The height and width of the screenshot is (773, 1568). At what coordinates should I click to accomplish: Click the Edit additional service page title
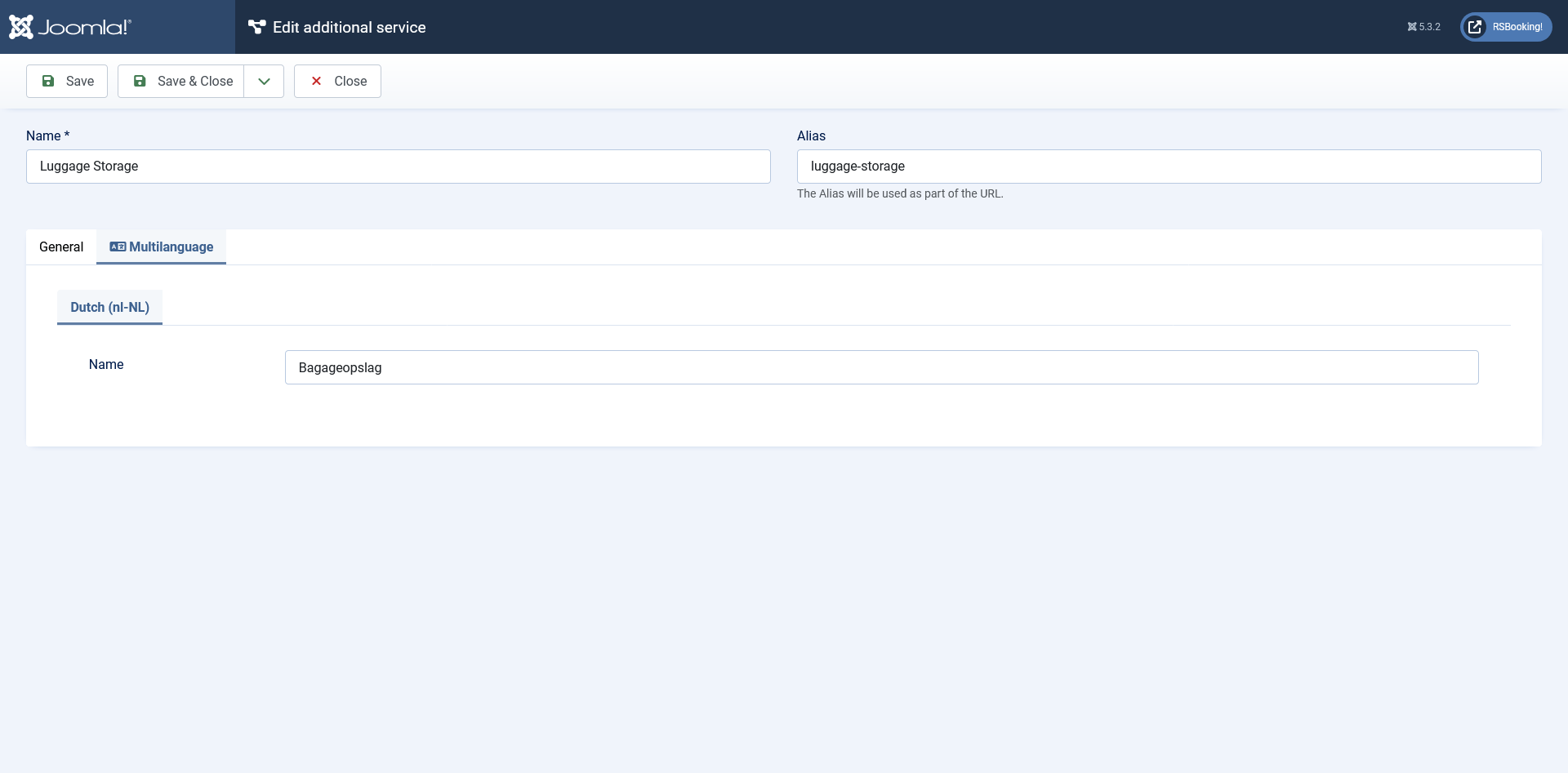350,27
